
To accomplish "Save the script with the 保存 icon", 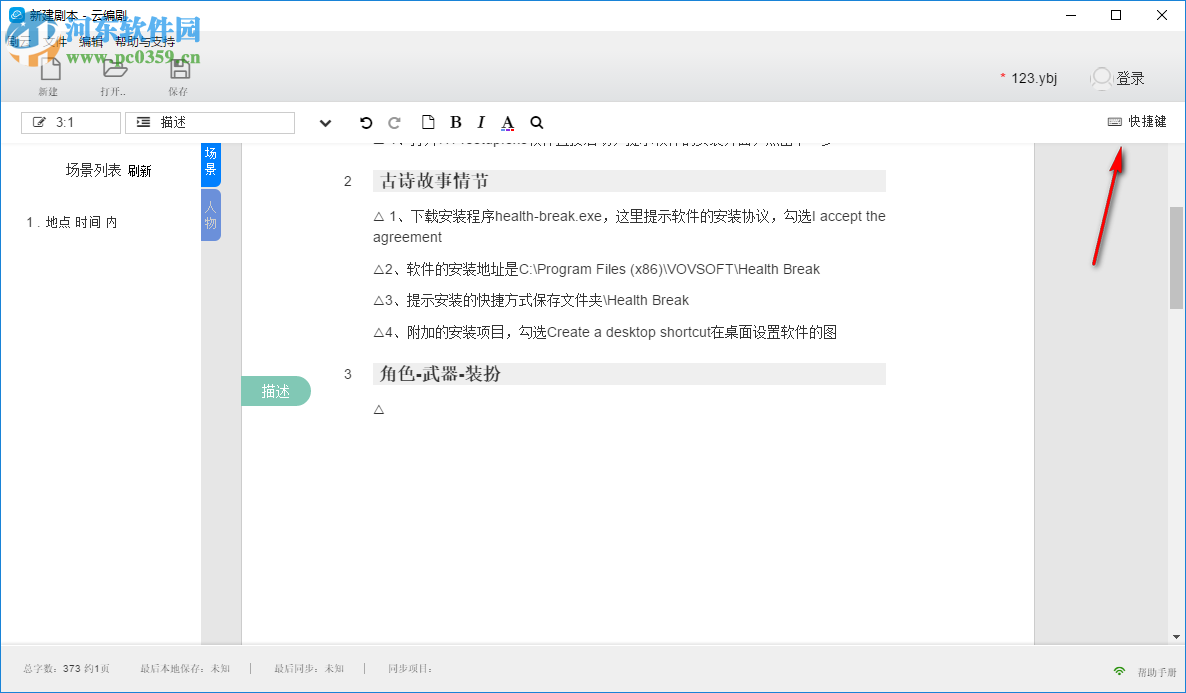I will point(179,70).
